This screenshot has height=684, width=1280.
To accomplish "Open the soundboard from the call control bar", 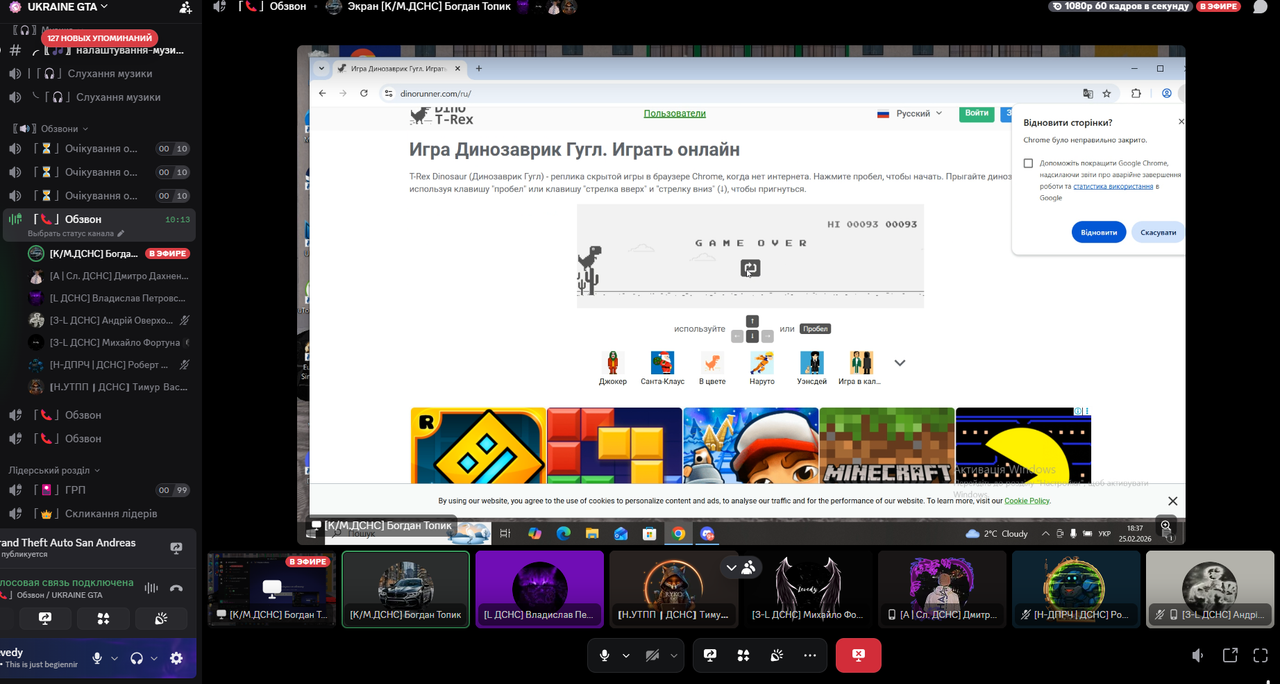I will (776, 655).
